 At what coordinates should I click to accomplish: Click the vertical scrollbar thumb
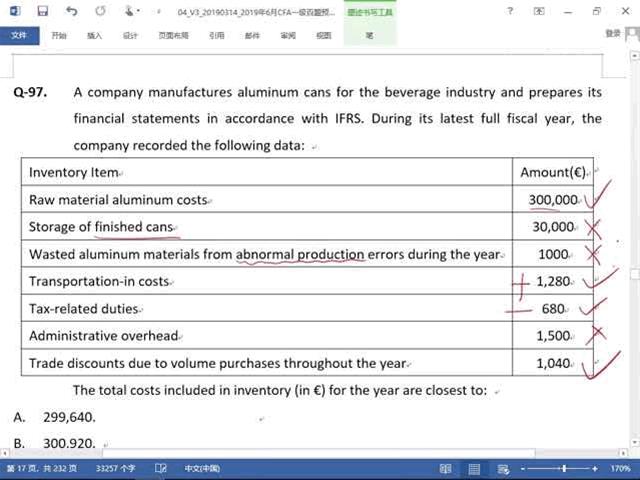coord(635,274)
